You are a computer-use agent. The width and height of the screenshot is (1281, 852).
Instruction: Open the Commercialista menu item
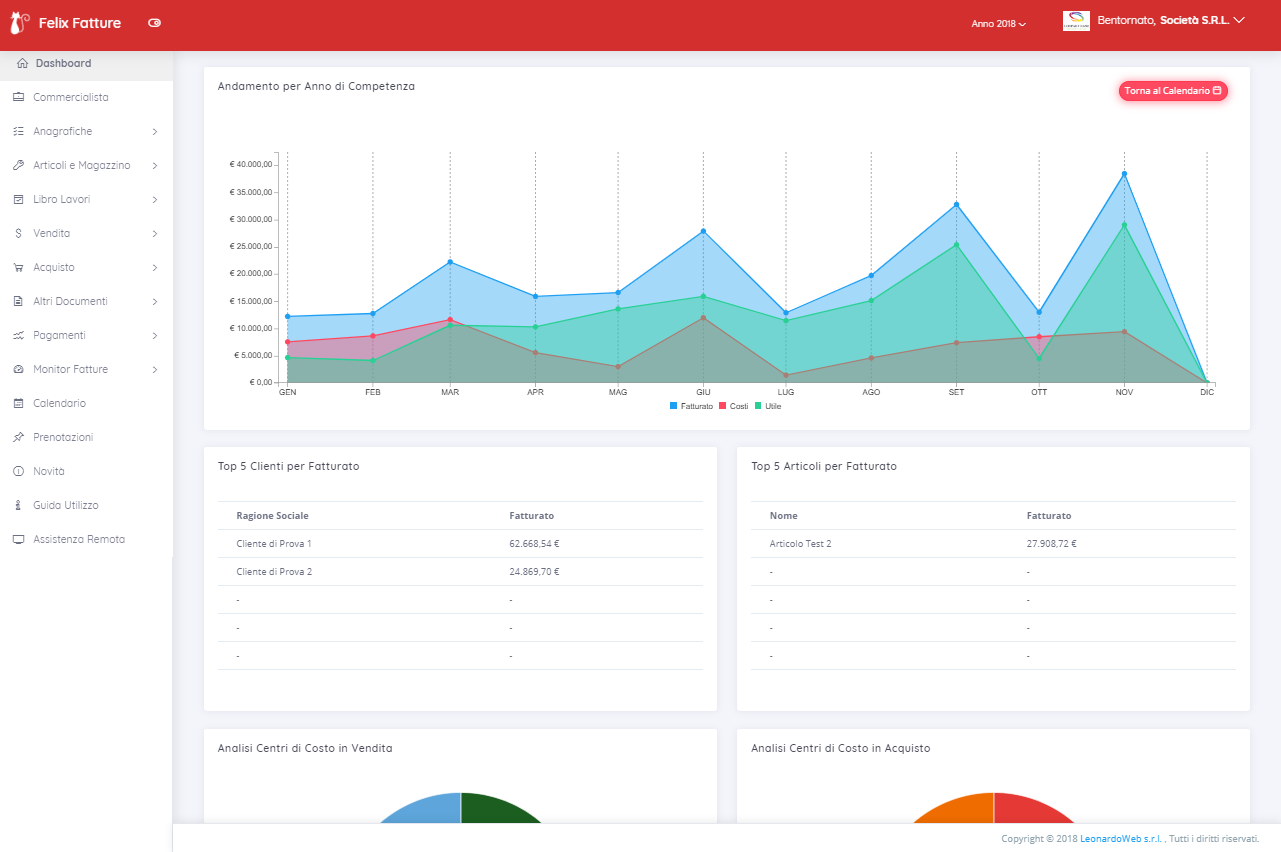(x=86, y=97)
